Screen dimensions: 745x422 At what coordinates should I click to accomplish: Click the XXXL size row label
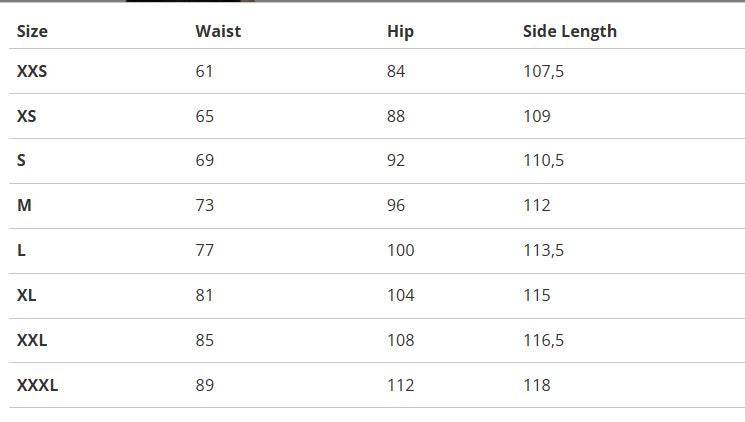pos(37,385)
